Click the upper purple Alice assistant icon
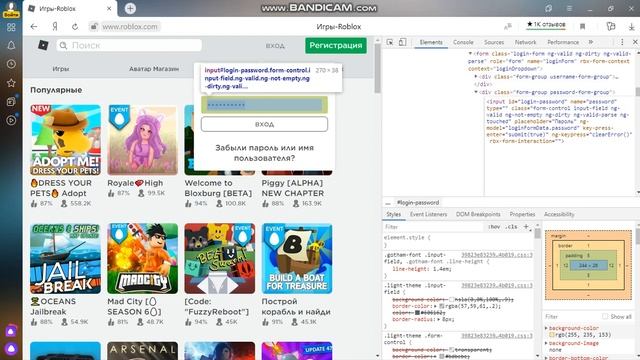 [x=11, y=331]
